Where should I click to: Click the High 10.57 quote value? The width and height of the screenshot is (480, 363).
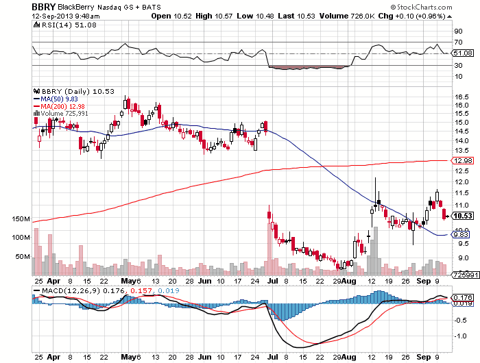(x=214, y=16)
